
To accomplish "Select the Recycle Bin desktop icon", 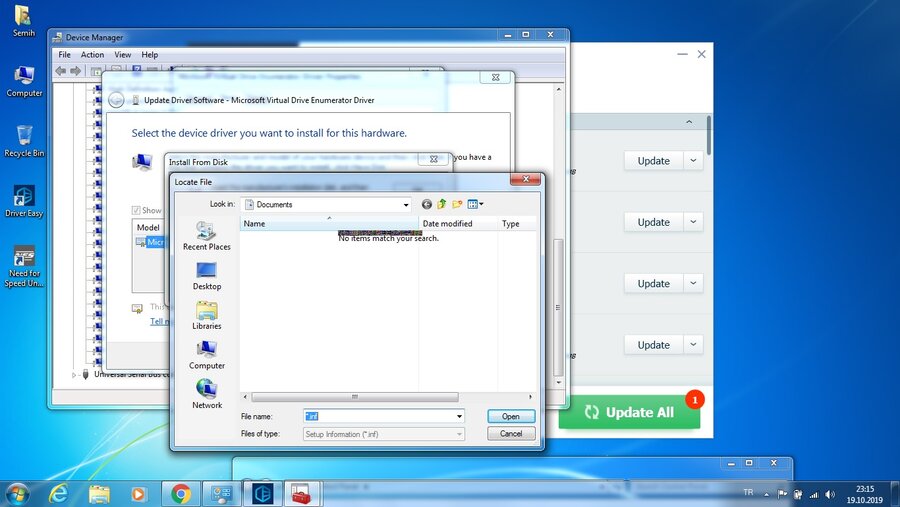I will pos(24,141).
